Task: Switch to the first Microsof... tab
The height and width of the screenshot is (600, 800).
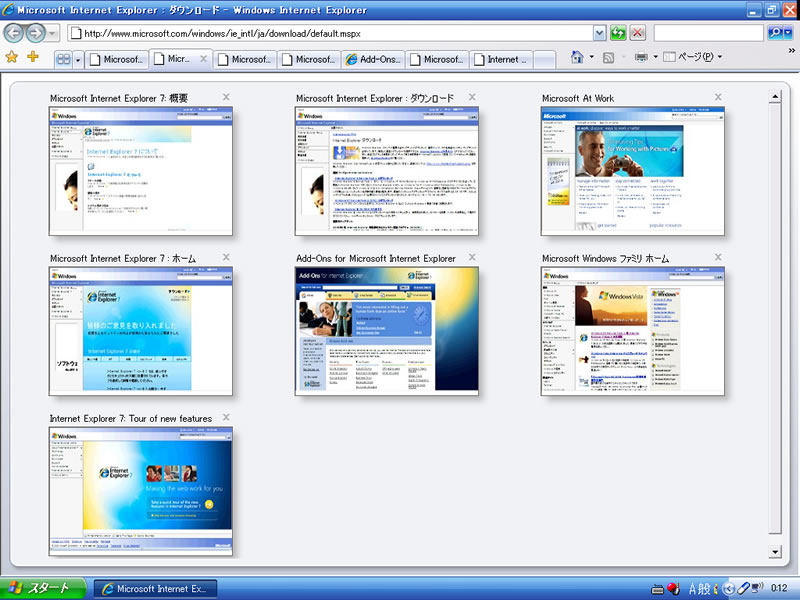Action: (x=116, y=60)
